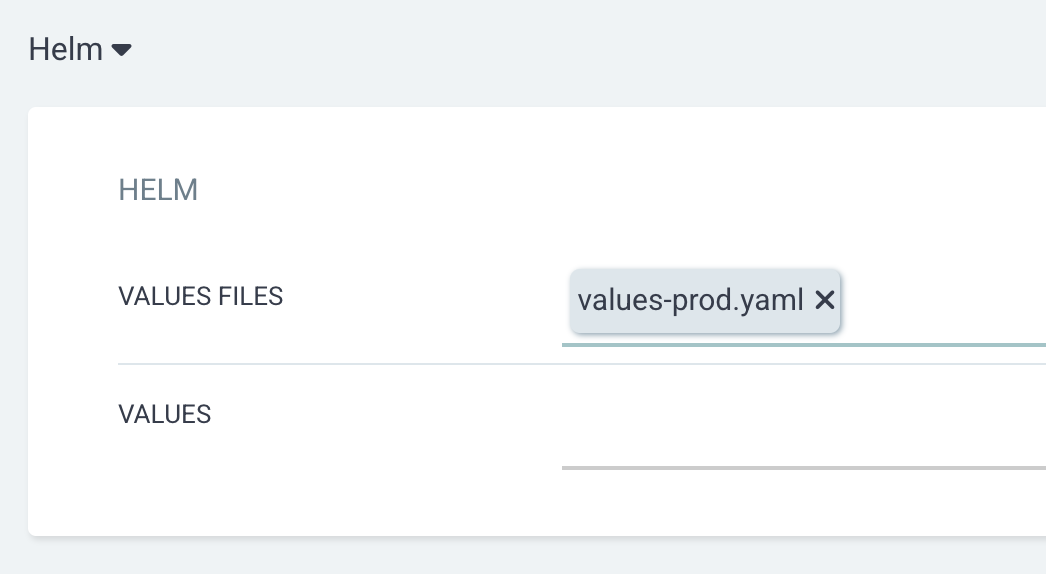Click the gray background below the Helm card

point(534,556)
